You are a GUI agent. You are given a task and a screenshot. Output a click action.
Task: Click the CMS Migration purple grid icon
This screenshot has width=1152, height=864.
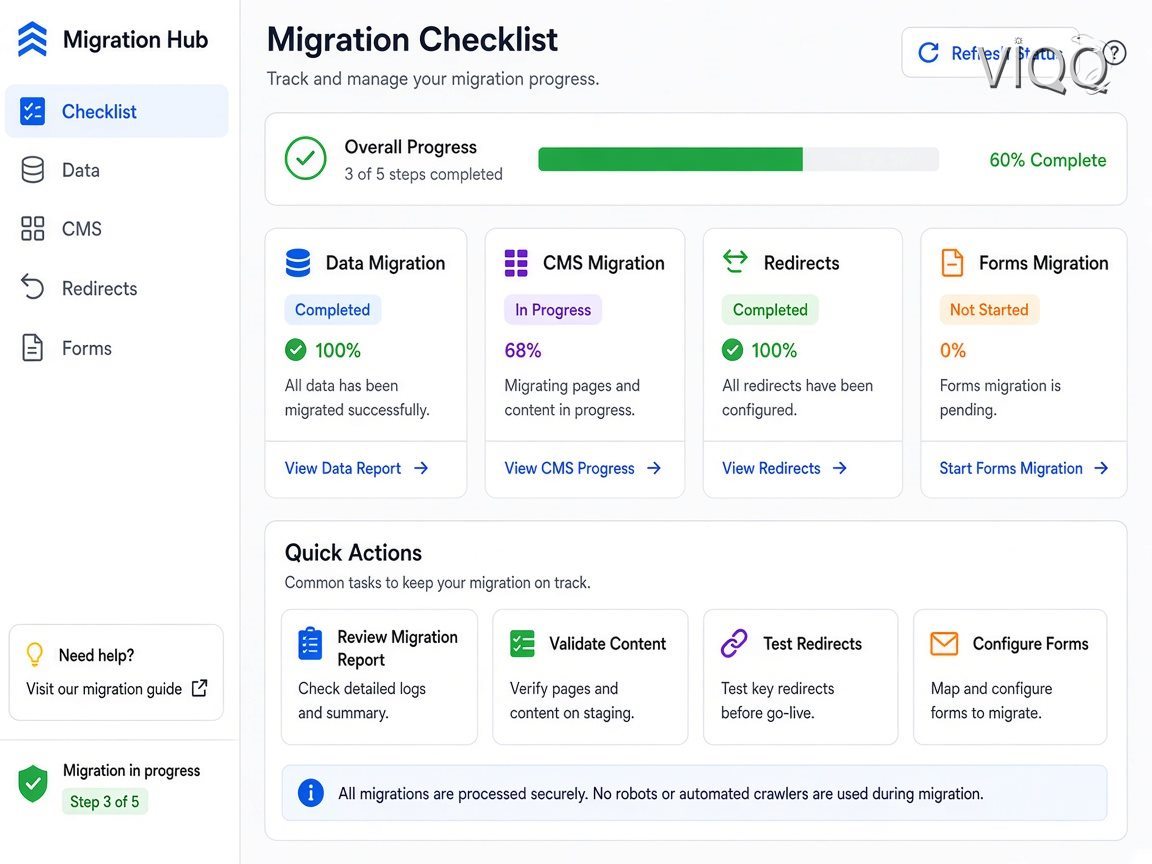tap(516, 263)
